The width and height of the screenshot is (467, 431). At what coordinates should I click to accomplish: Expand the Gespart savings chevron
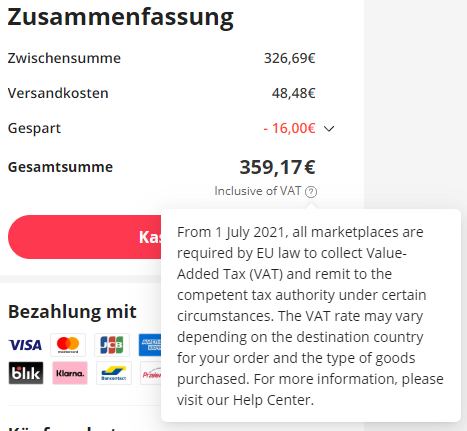[329, 129]
